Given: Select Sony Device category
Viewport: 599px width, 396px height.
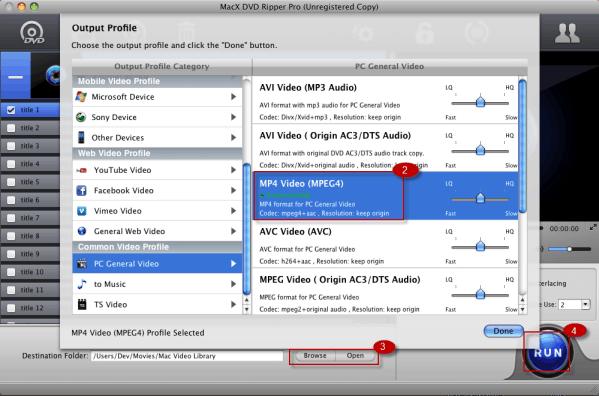Looking at the screenshot, I should (157, 117).
